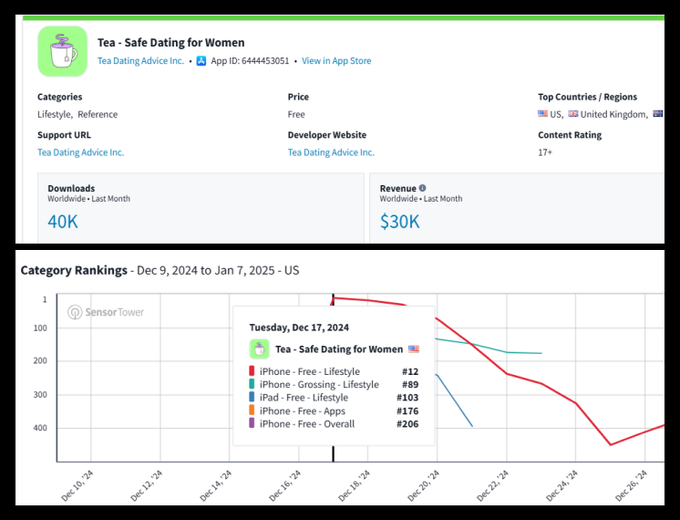Click the Sensor Tower watermark logo
The height and width of the screenshot is (520, 680).
pos(106,312)
